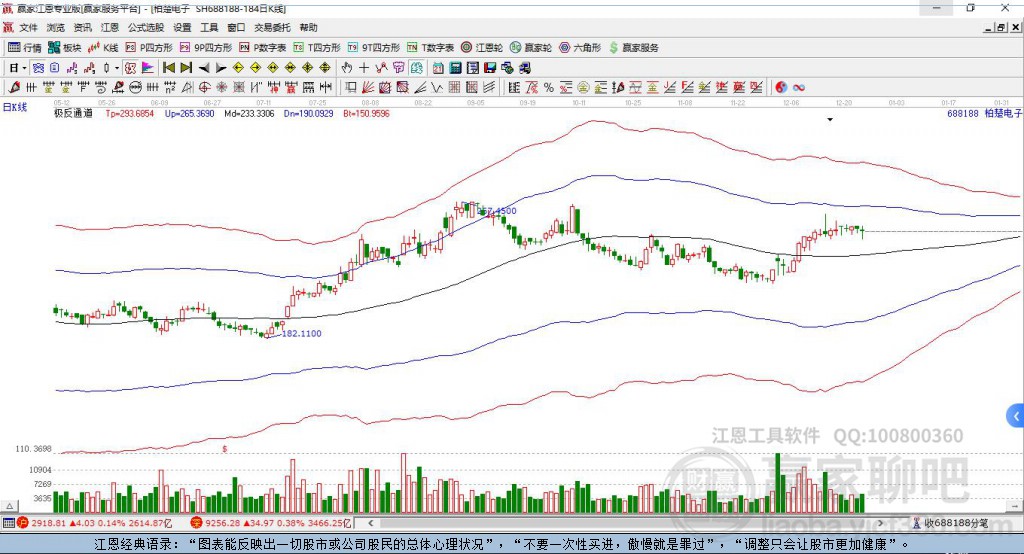Open the calendar icon in toolbar

(438, 68)
